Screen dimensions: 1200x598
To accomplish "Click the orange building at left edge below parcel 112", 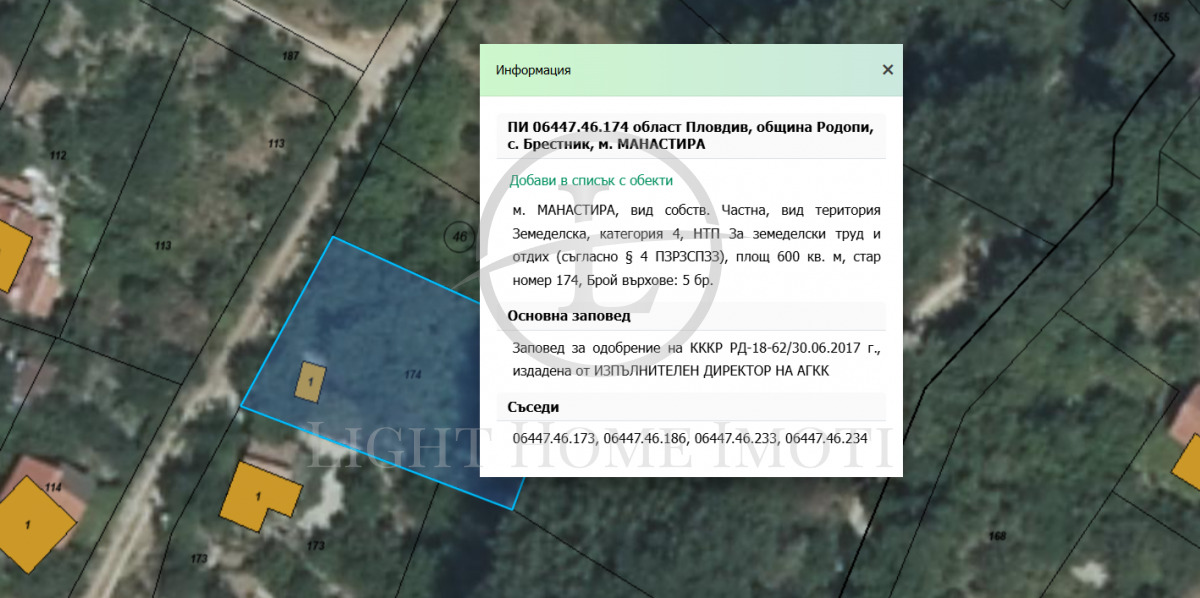I will 10,255.
